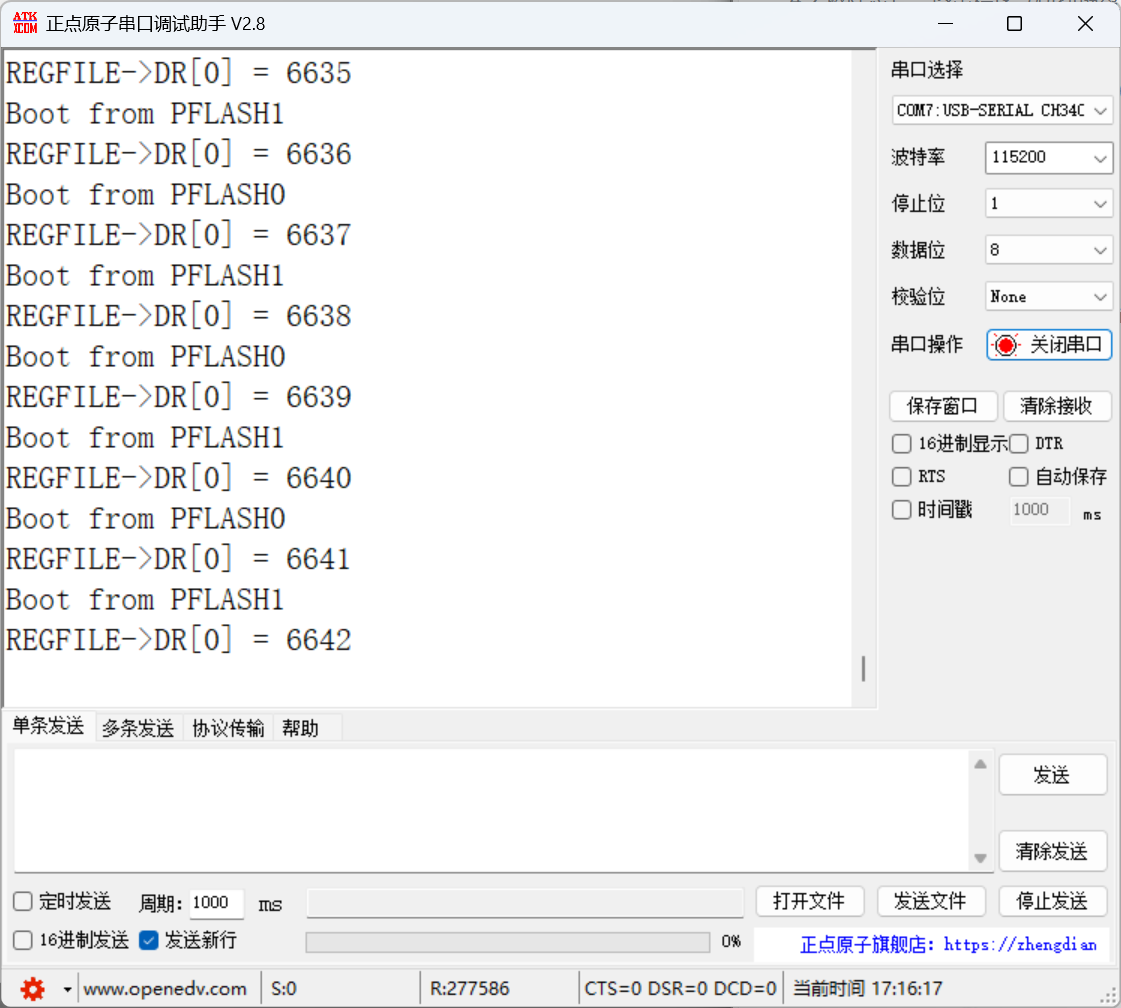The image size is (1121, 1008).
Task: Open the COM7 serial port dropdown
Action: [x=1002, y=110]
